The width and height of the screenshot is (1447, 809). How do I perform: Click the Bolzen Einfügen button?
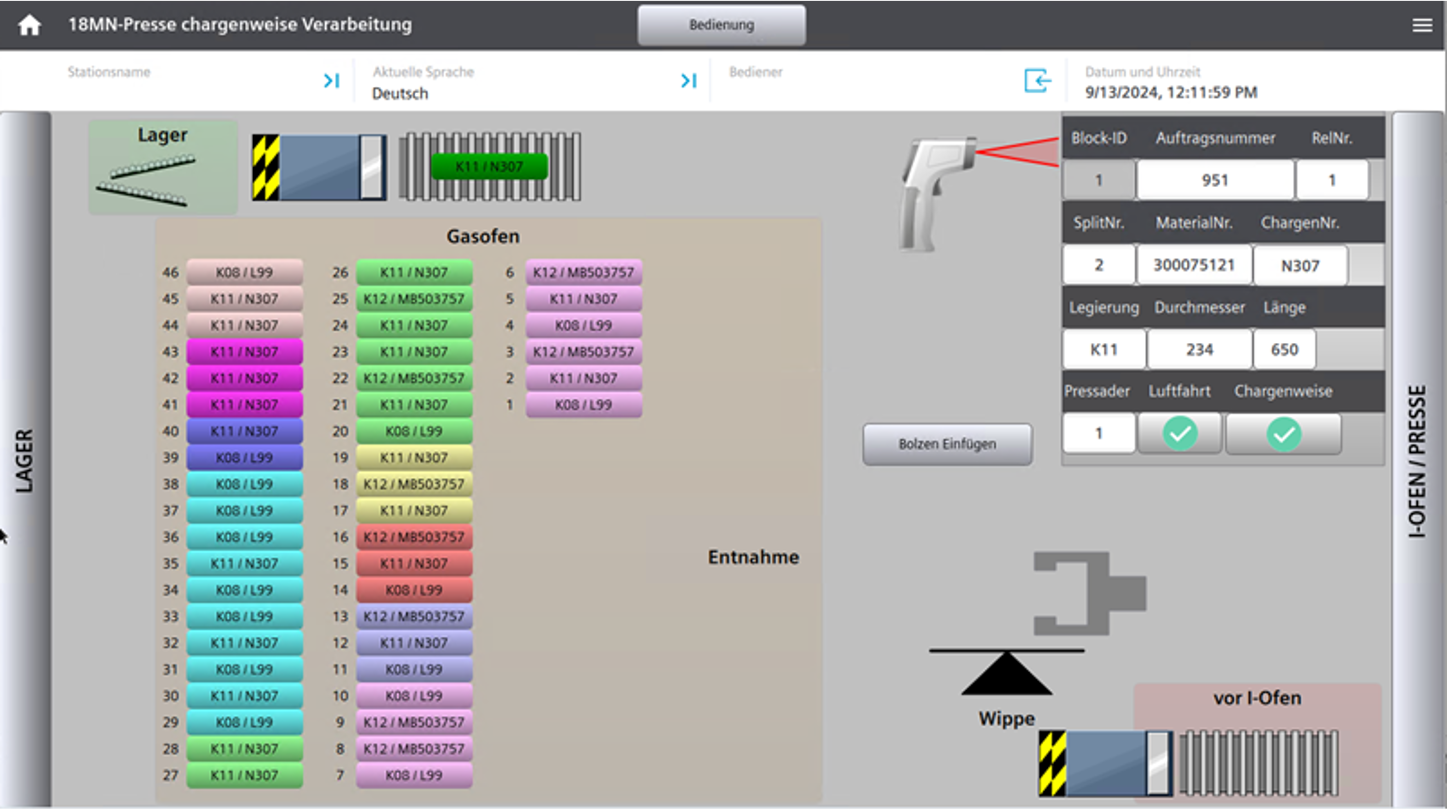tap(947, 444)
